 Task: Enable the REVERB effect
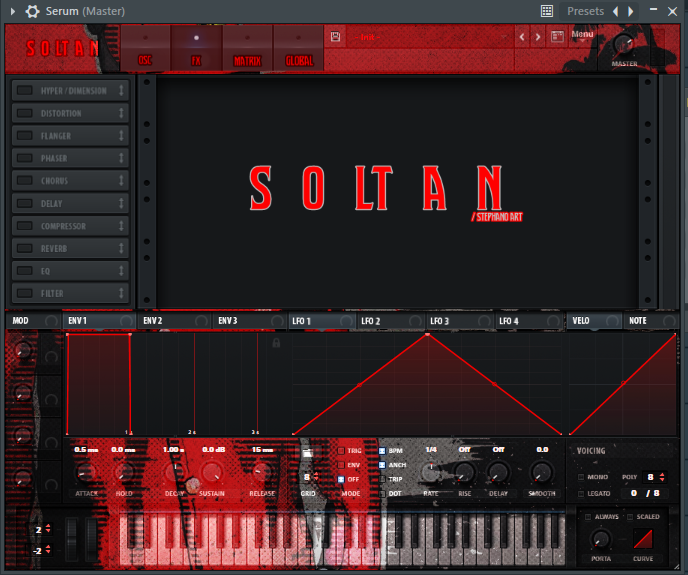point(25,248)
